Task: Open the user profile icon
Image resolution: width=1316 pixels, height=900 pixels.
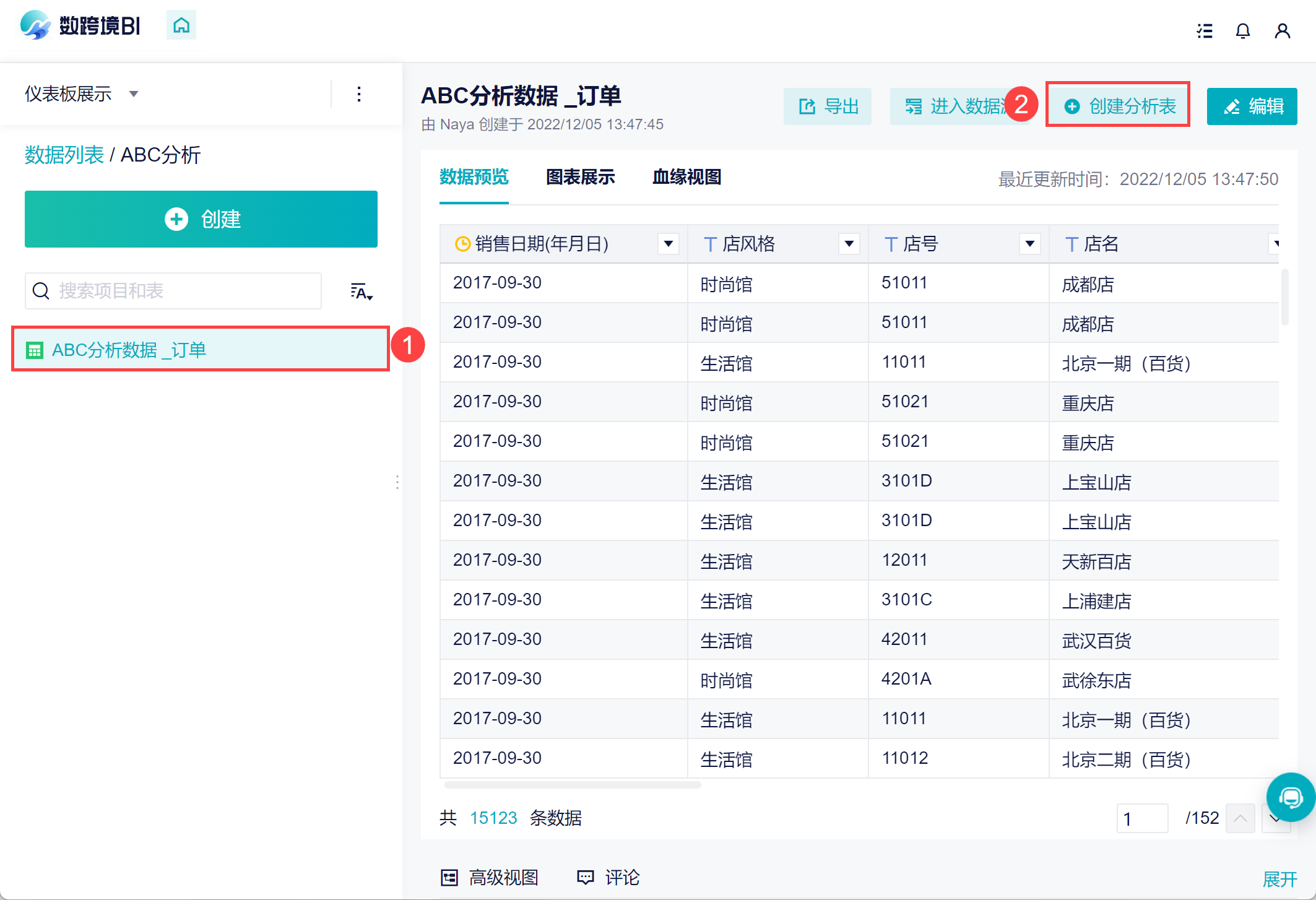Action: [1282, 31]
